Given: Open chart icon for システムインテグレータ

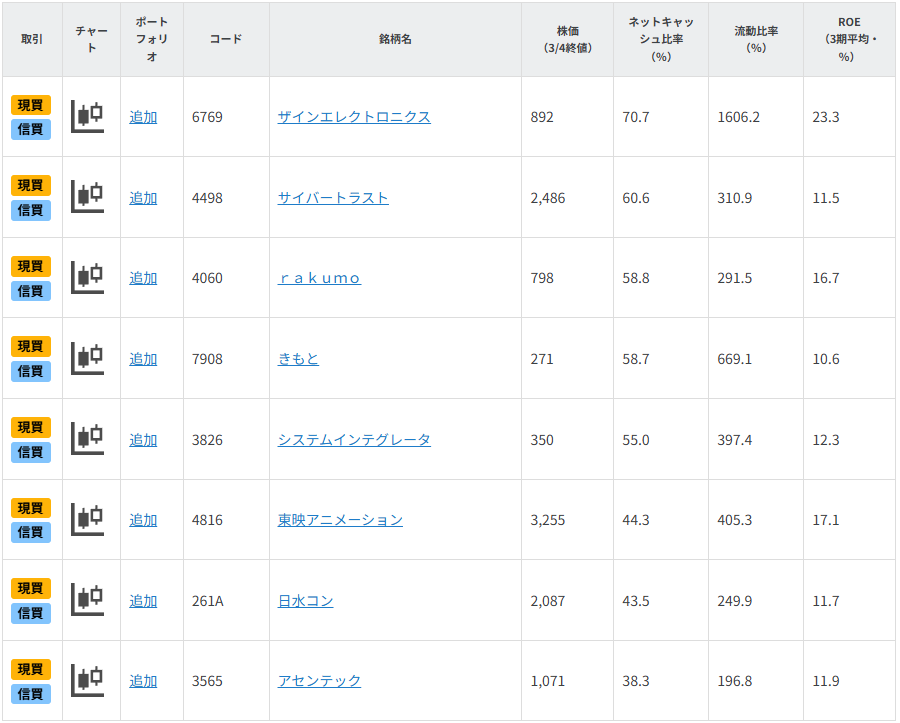Looking at the screenshot, I should click(x=88, y=439).
